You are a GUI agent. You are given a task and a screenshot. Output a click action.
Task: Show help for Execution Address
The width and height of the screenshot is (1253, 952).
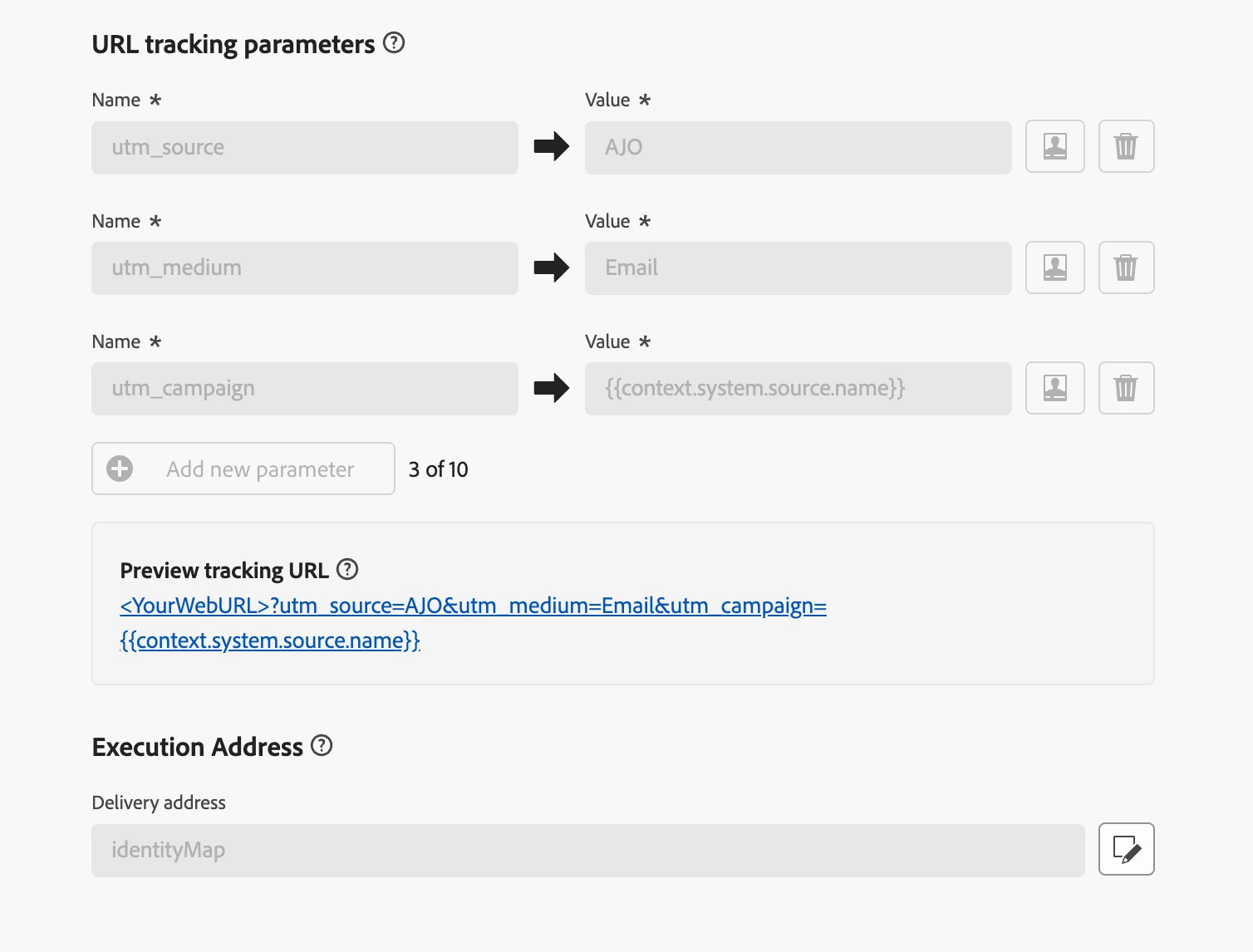[x=322, y=746]
